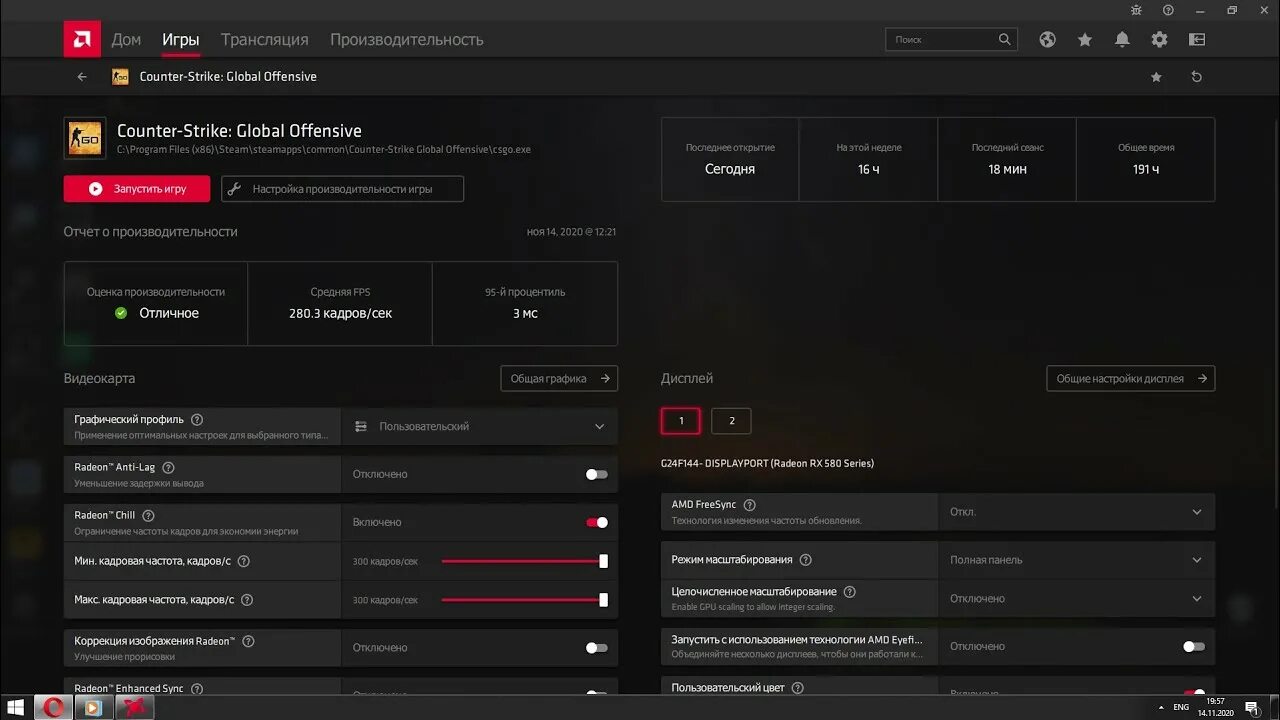1280x720 pixels.
Task: Open the settings gear icon
Action: pos(1159,40)
